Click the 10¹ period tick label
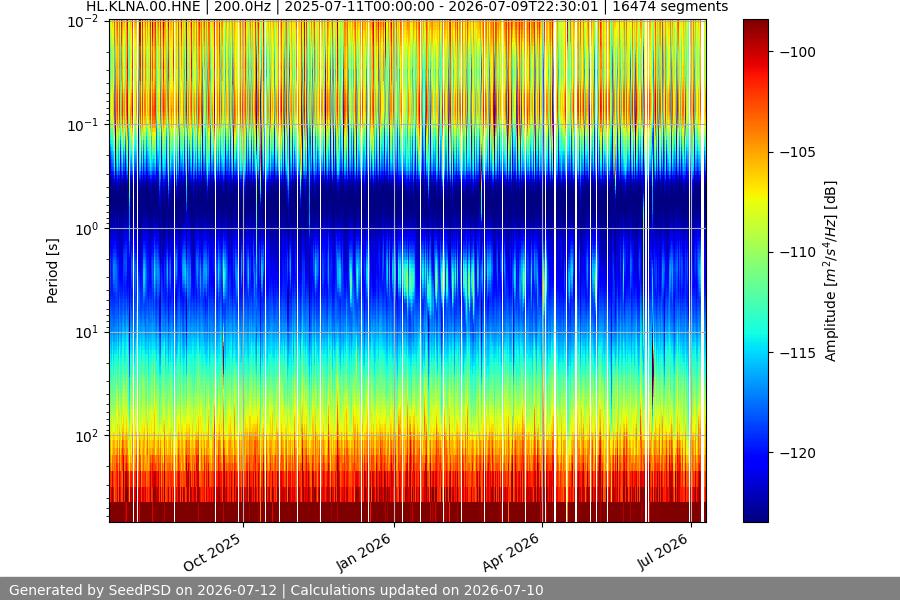 87,333
